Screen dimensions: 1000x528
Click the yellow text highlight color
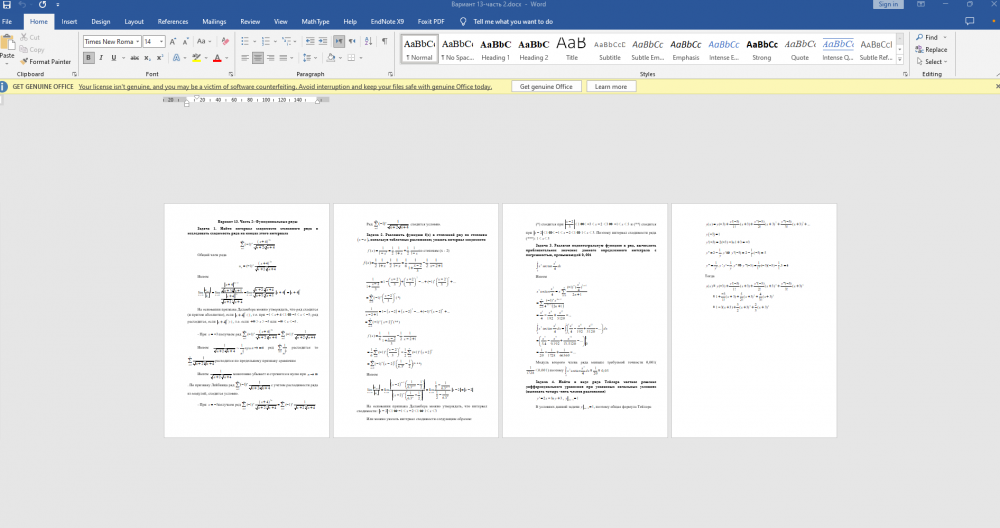196,58
